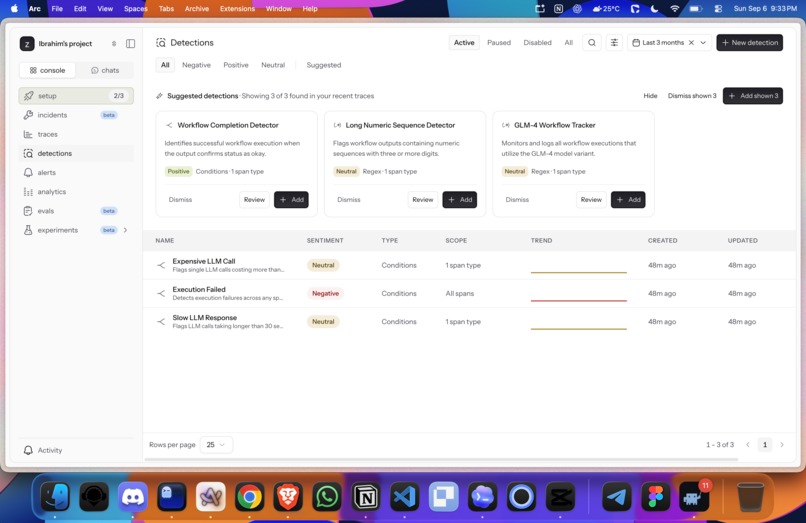Viewport: 806px width, 523px height.
Task: Open the Suggested tab
Action: point(324,65)
